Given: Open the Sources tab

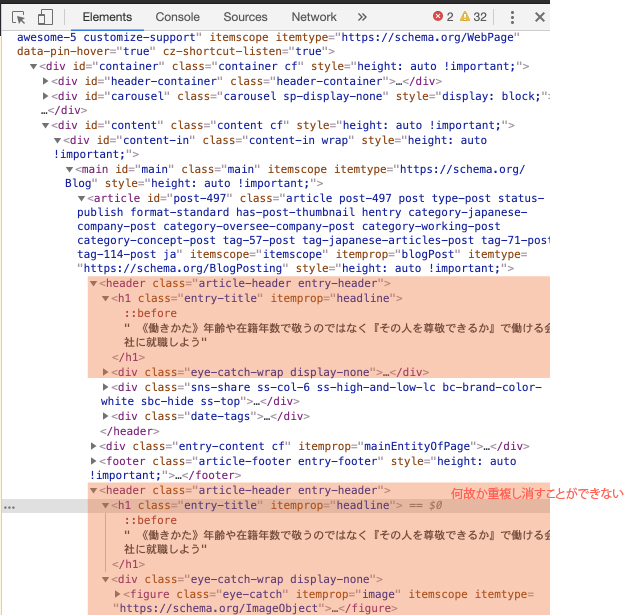Looking at the screenshot, I should tap(245, 17).
